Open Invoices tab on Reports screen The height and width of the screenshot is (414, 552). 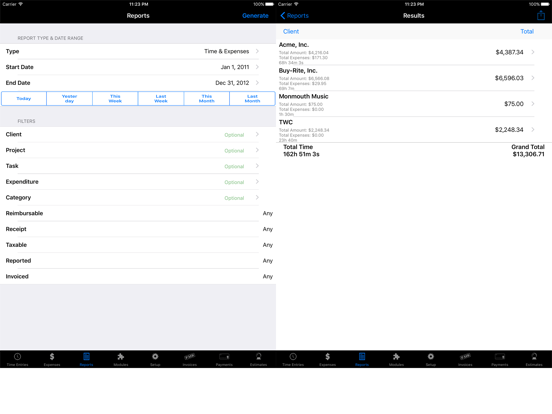coord(189,359)
